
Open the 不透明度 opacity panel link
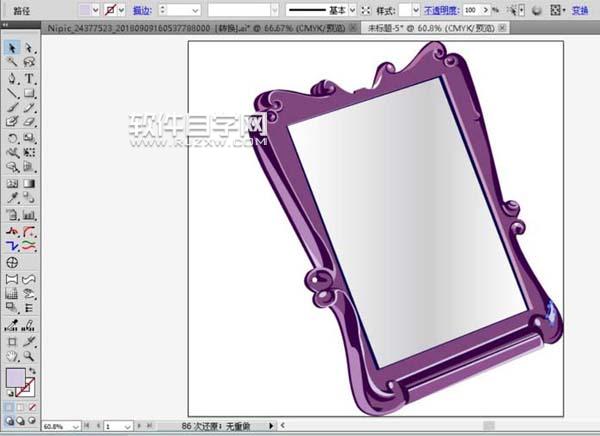[442, 10]
